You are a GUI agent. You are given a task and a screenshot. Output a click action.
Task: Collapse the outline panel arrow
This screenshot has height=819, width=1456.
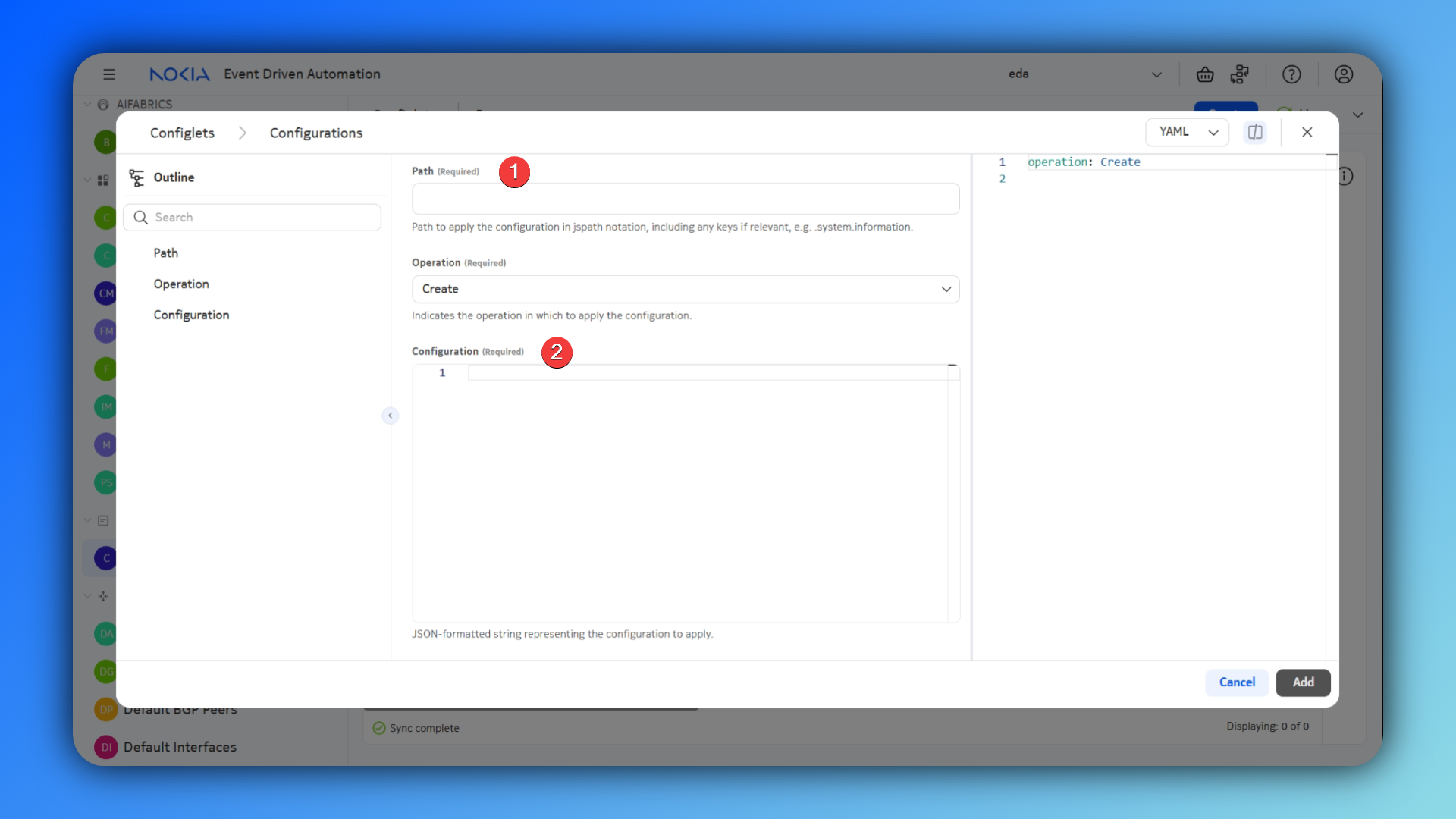pyautogui.click(x=391, y=416)
